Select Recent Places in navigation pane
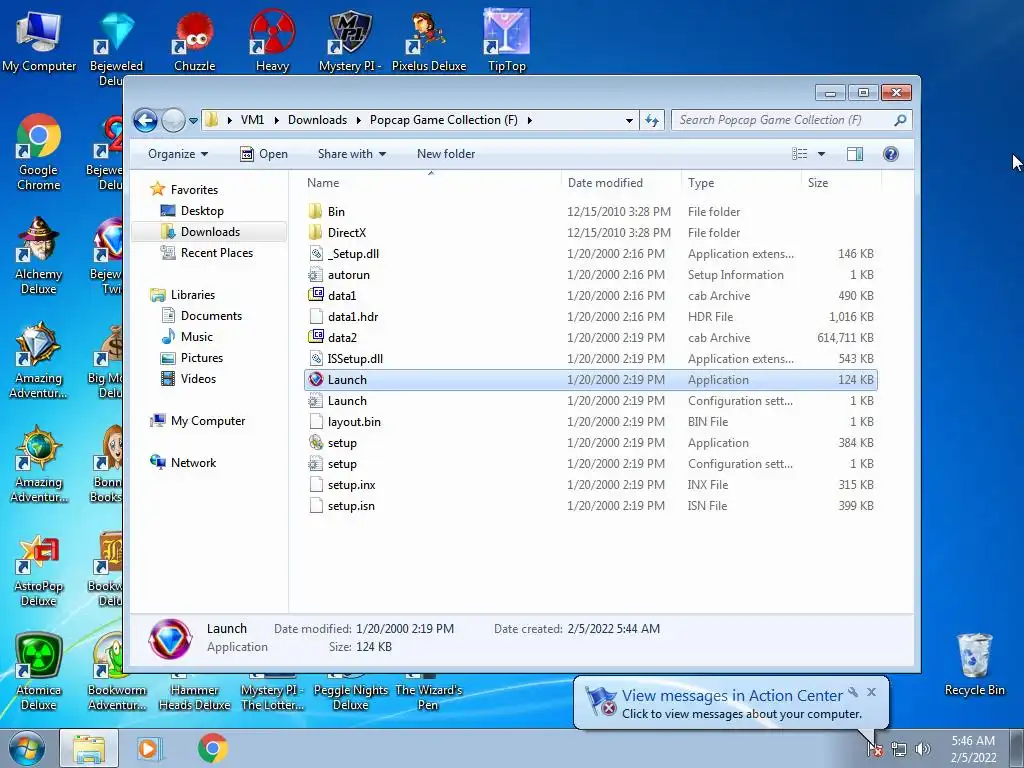The height and width of the screenshot is (768, 1024). coord(216,253)
